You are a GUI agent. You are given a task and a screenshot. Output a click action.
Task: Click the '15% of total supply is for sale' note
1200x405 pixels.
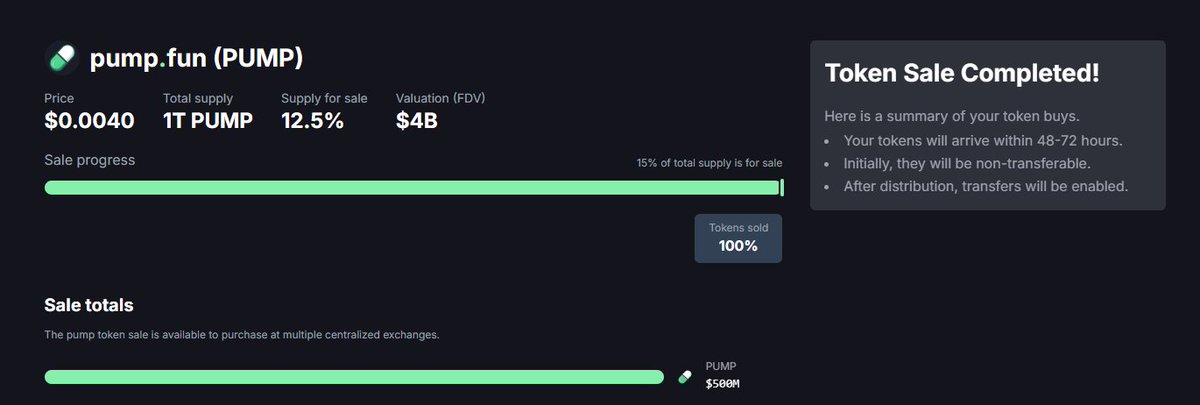pyautogui.click(x=709, y=163)
